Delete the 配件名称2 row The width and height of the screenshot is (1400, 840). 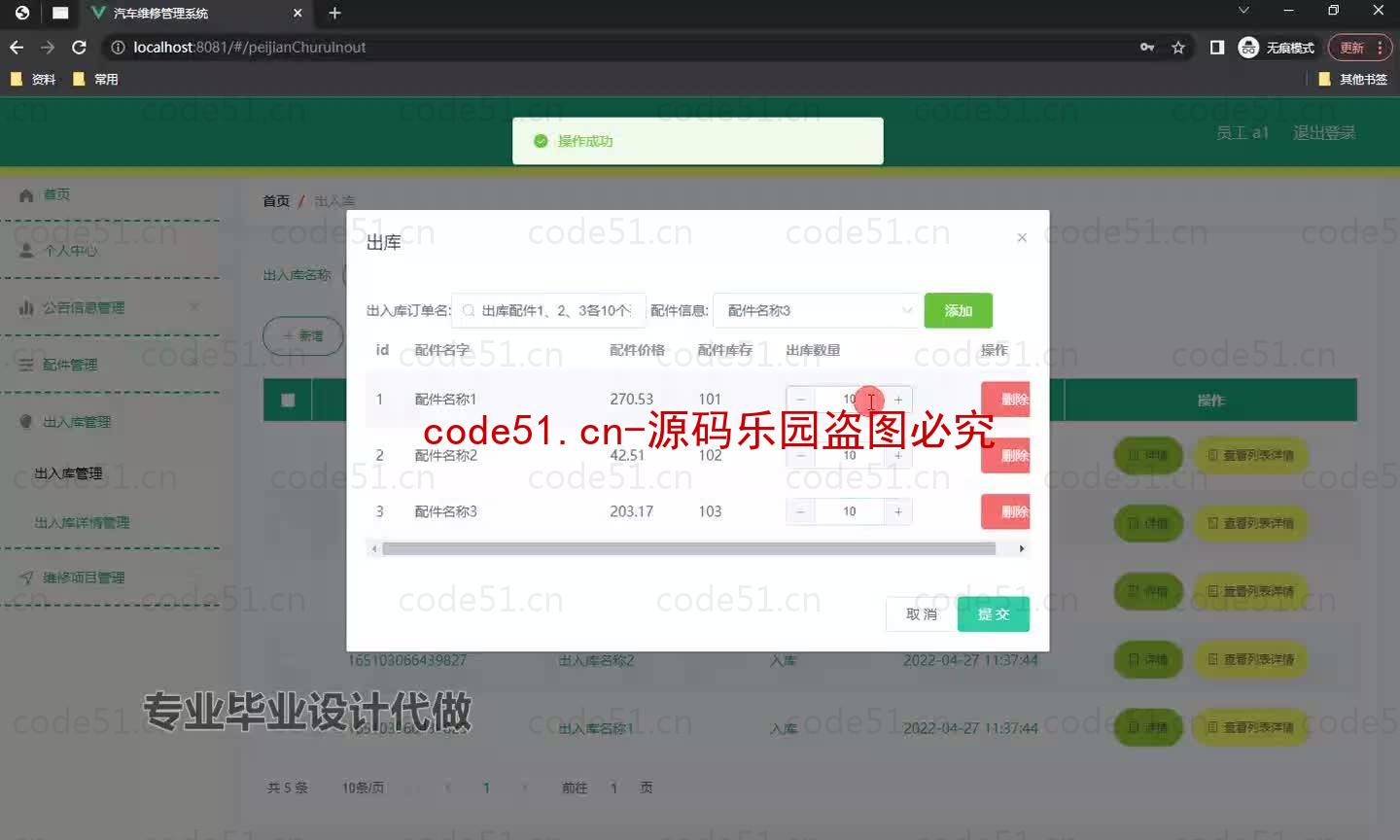(x=1005, y=455)
